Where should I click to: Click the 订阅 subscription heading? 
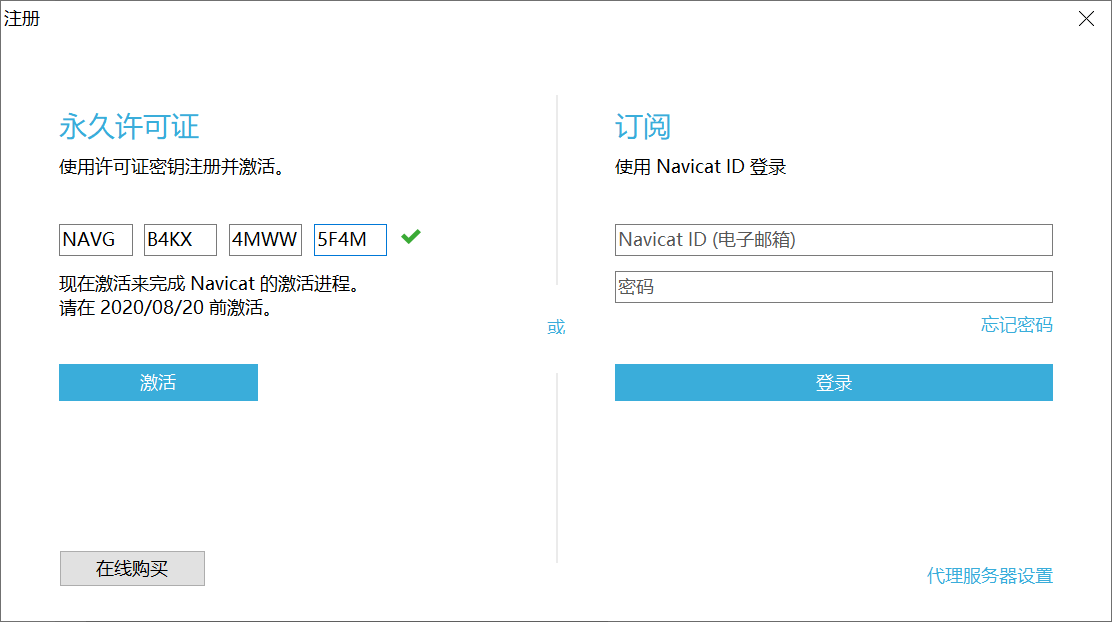coord(643,125)
